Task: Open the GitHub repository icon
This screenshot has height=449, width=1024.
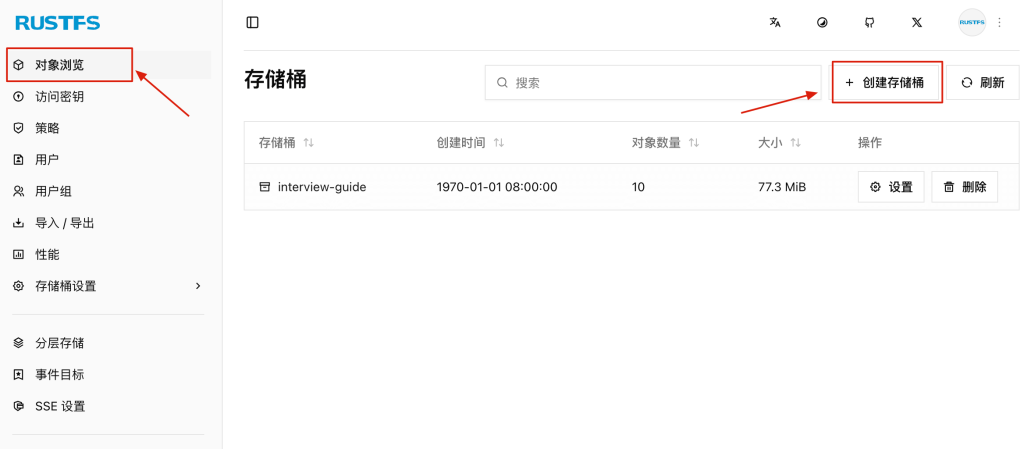Action: coord(870,23)
